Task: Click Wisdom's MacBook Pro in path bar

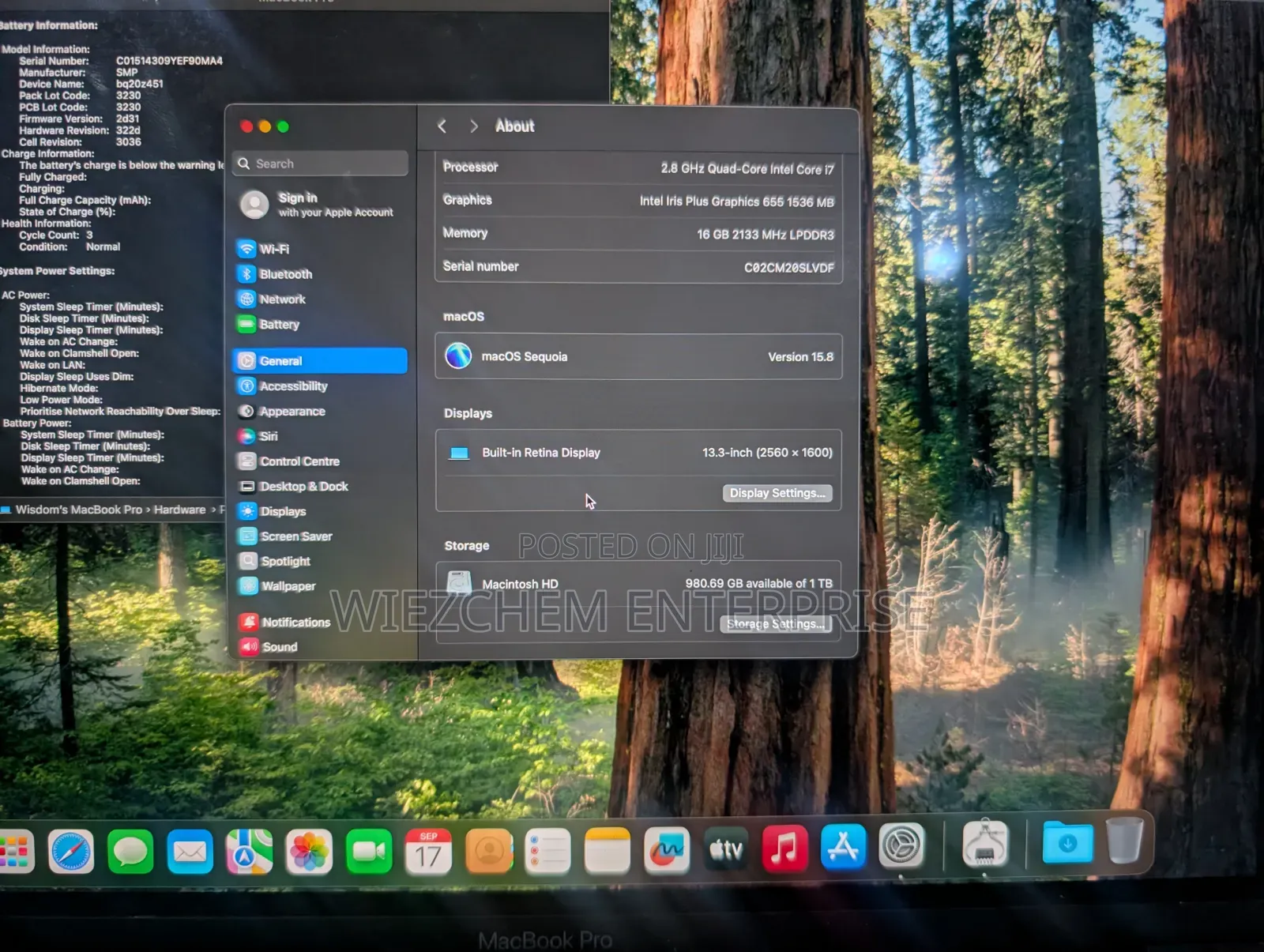Action: point(79,510)
